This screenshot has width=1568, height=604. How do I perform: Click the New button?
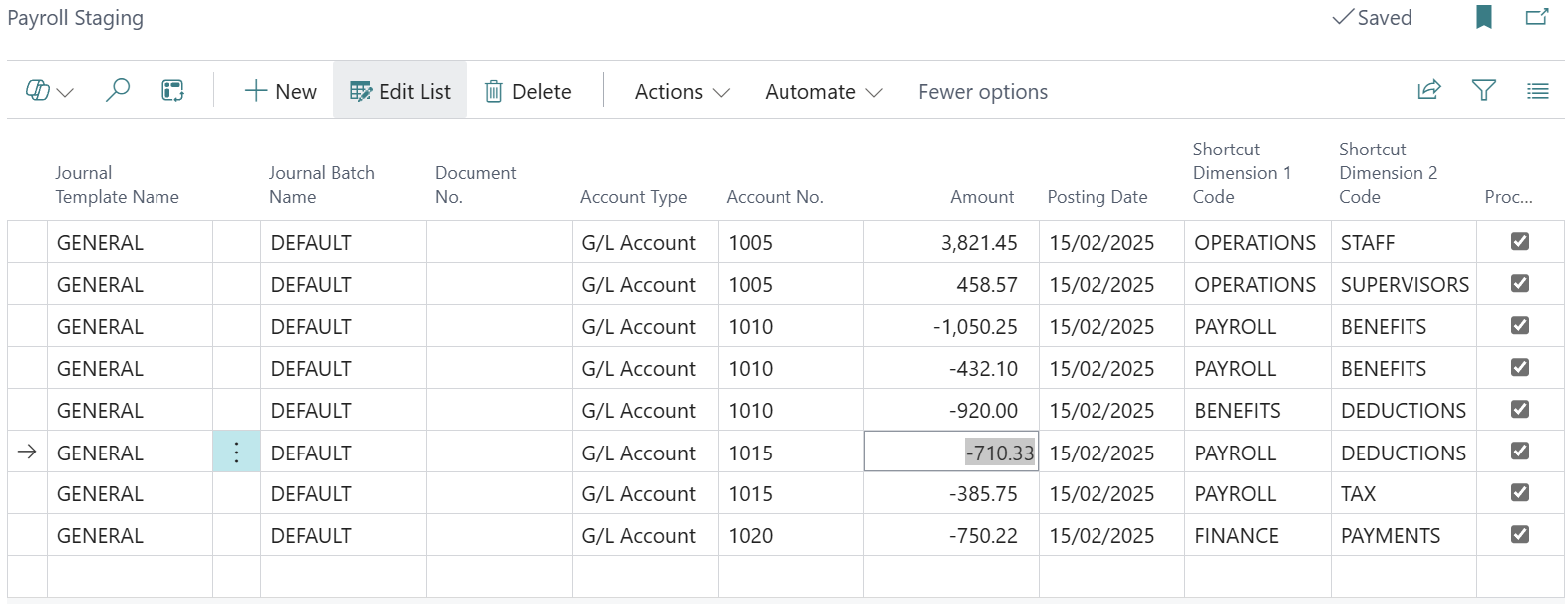tap(280, 91)
